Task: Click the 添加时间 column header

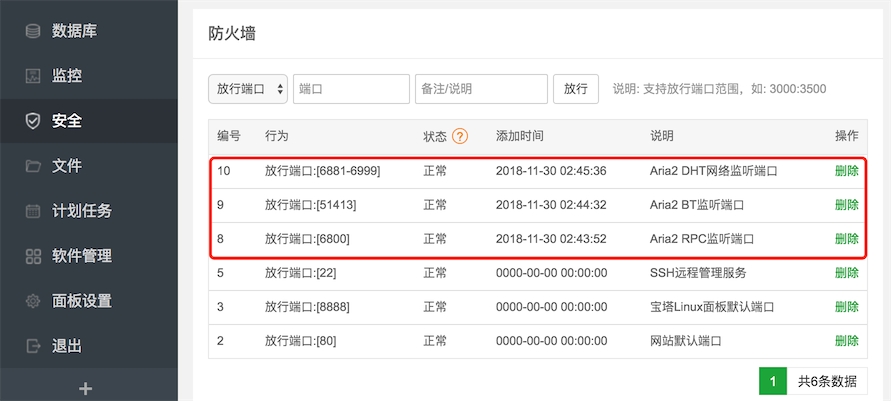Action: tap(519, 136)
